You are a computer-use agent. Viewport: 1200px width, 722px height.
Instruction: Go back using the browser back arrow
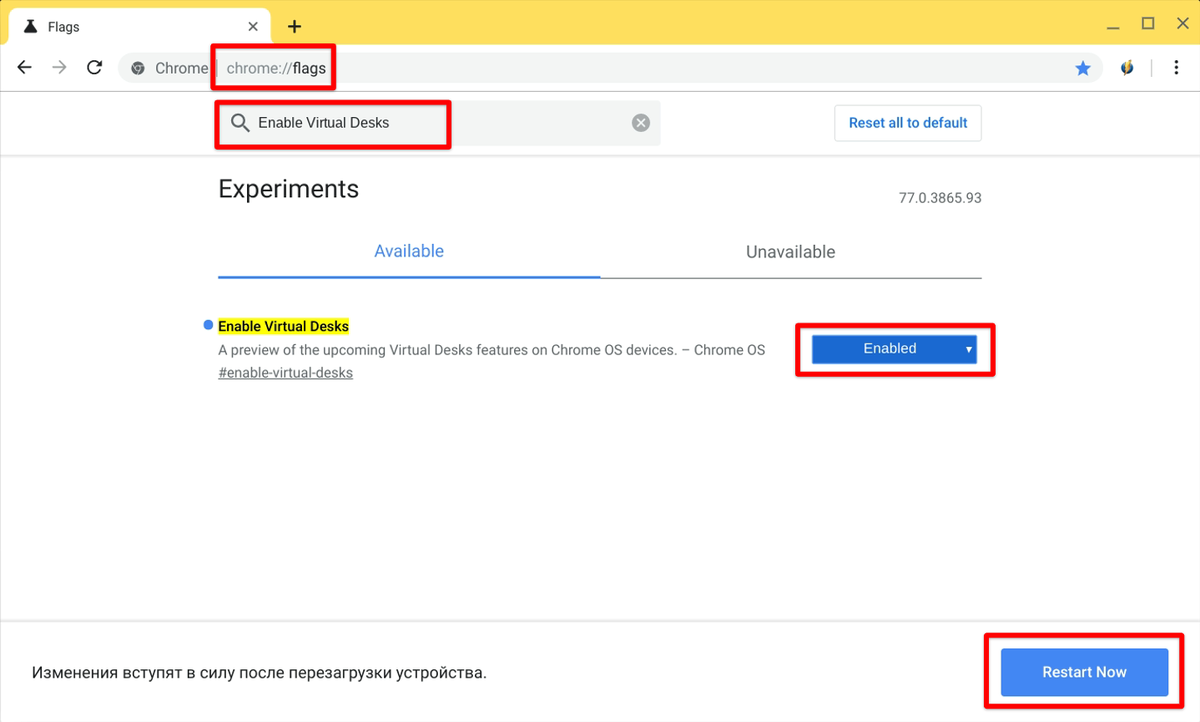[x=25, y=68]
